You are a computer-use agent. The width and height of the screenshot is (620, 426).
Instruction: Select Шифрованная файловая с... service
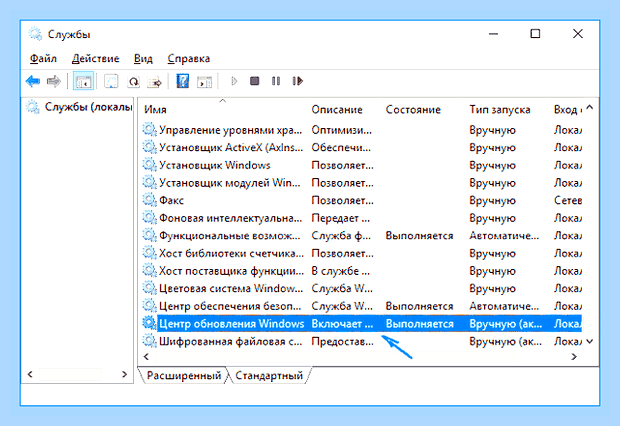click(x=231, y=341)
